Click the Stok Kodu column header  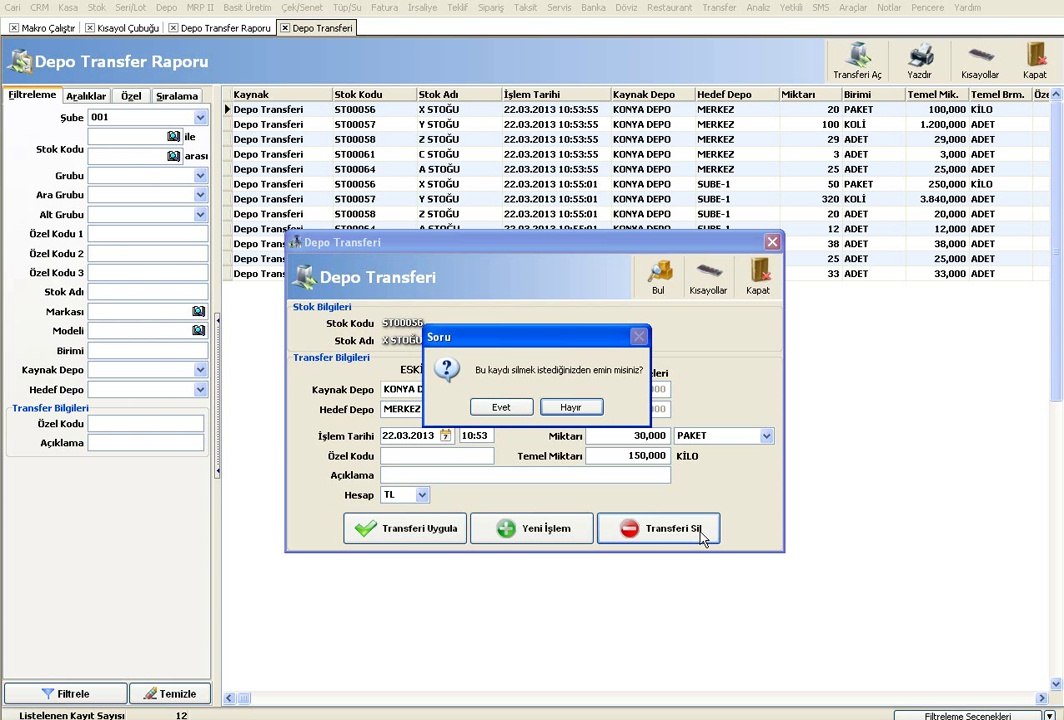pos(374,94)
